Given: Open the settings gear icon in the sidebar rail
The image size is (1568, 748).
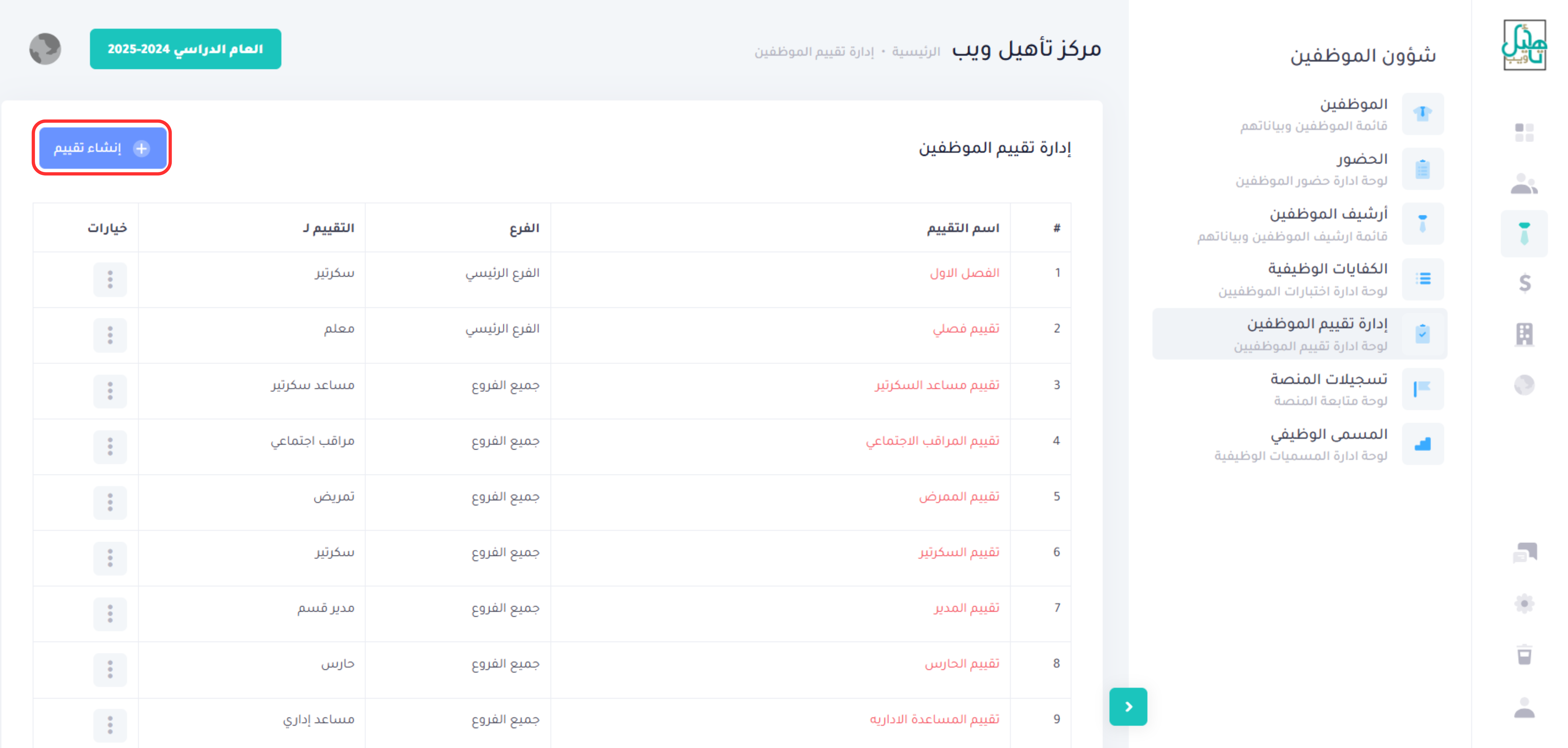Looking at the screenshot, I should tap(1524, 604).
